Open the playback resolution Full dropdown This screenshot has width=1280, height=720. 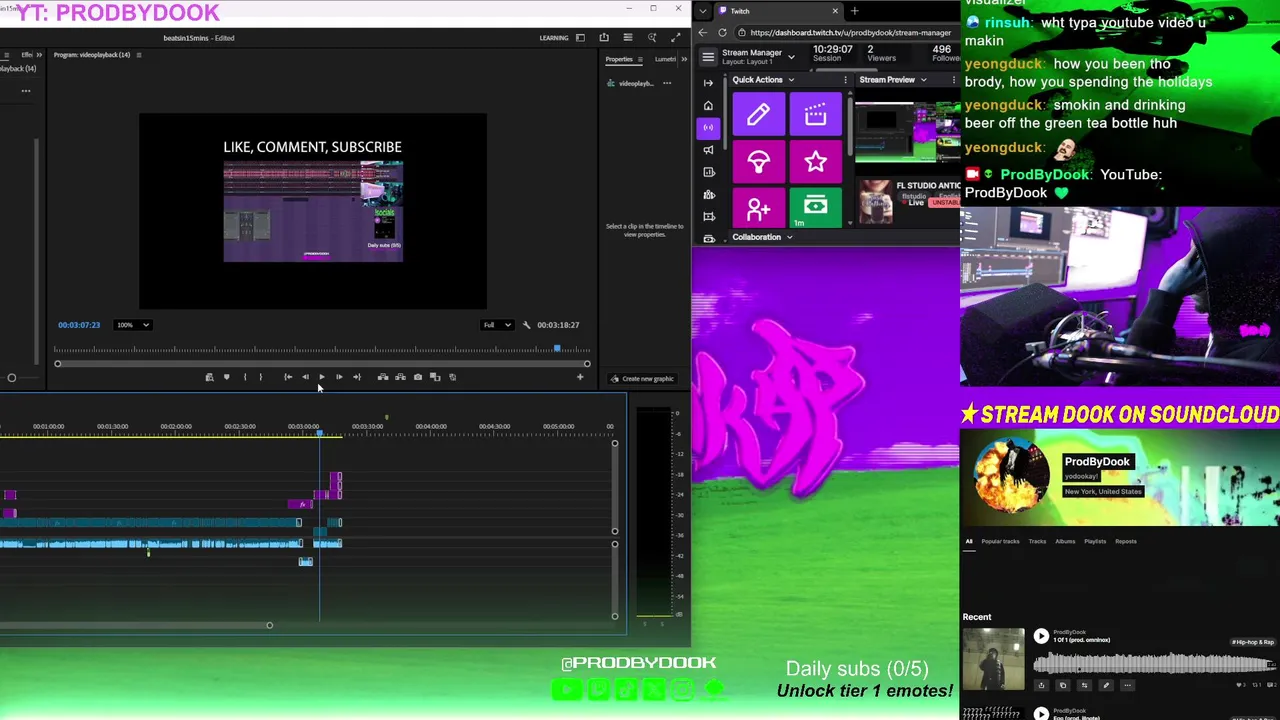coord(497,325)
